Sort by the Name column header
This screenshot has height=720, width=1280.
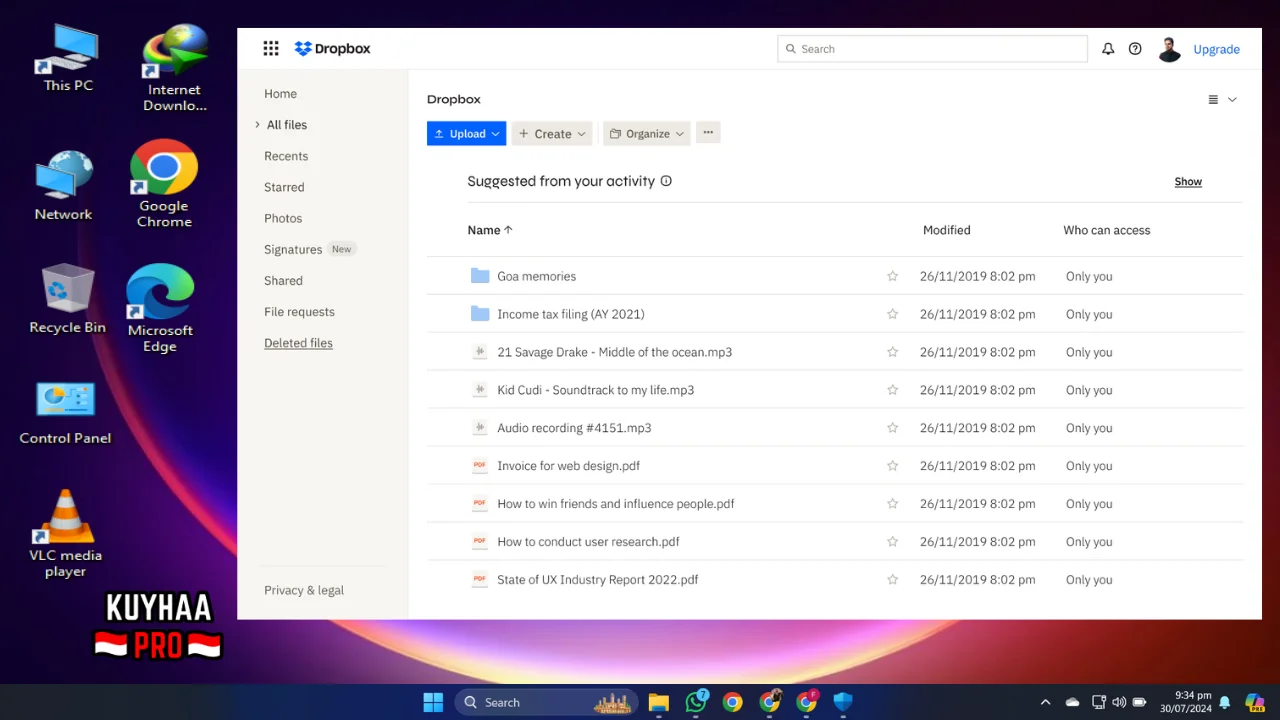pyautogui.click(x=490, y=230)
